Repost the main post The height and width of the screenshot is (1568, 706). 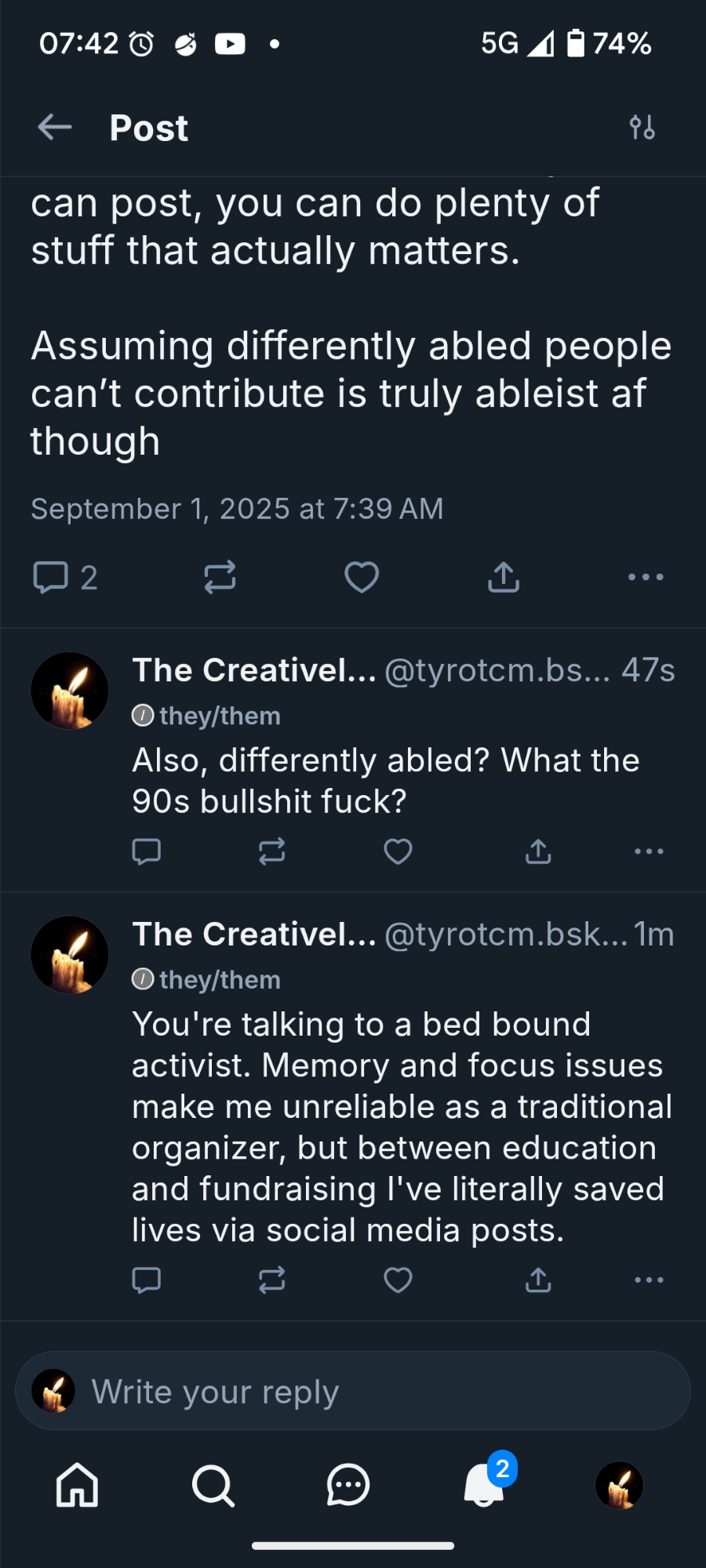[220, 577]
